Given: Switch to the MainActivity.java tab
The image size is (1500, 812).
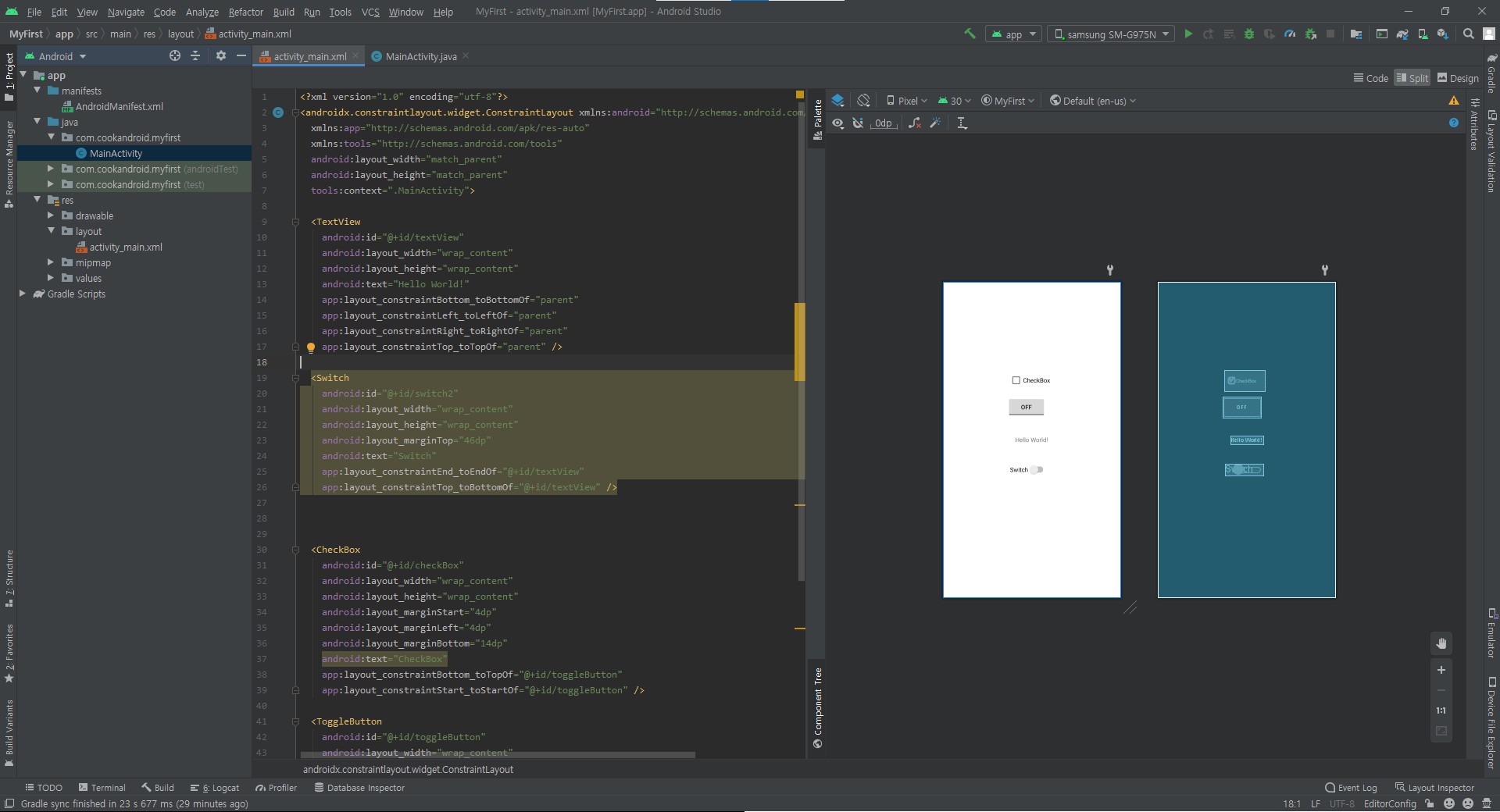Looking at the screenshot, I should tap(420, 56).
